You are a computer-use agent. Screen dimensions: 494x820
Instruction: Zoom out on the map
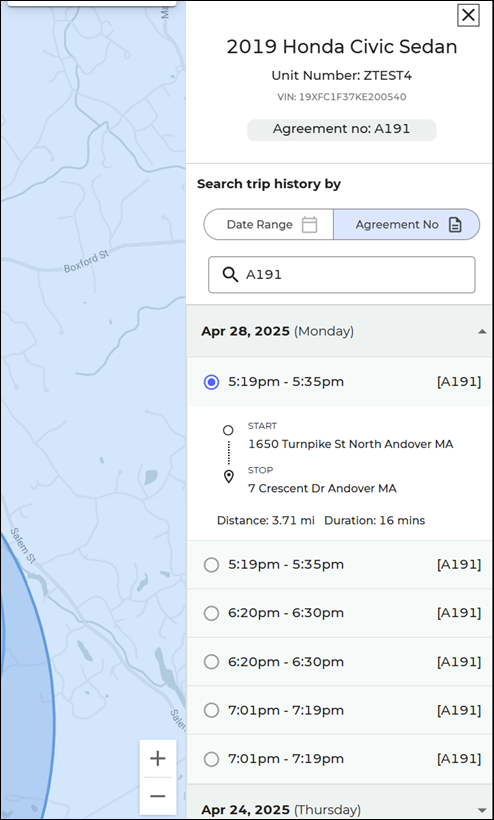click(x=158, y=796)
